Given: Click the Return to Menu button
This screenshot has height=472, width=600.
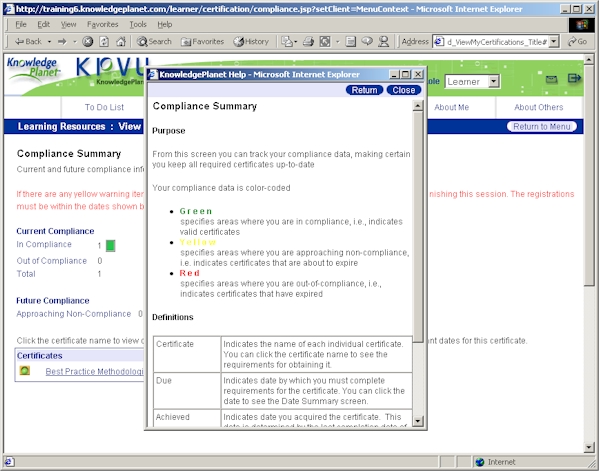Looking at the screenshot, I should coord(541,126).
